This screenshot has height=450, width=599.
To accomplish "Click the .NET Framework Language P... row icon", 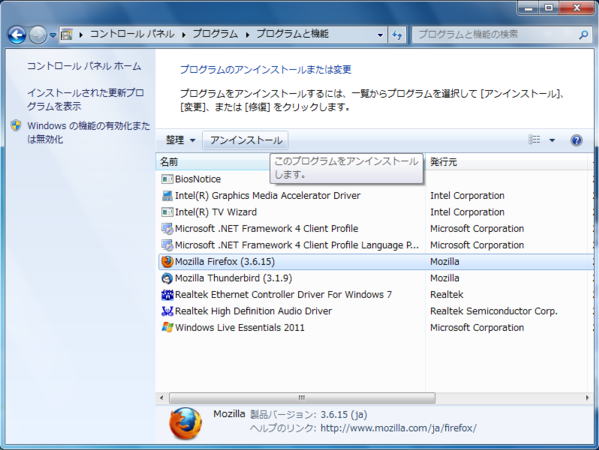I will pyautogui.click(x=167, y=245).
